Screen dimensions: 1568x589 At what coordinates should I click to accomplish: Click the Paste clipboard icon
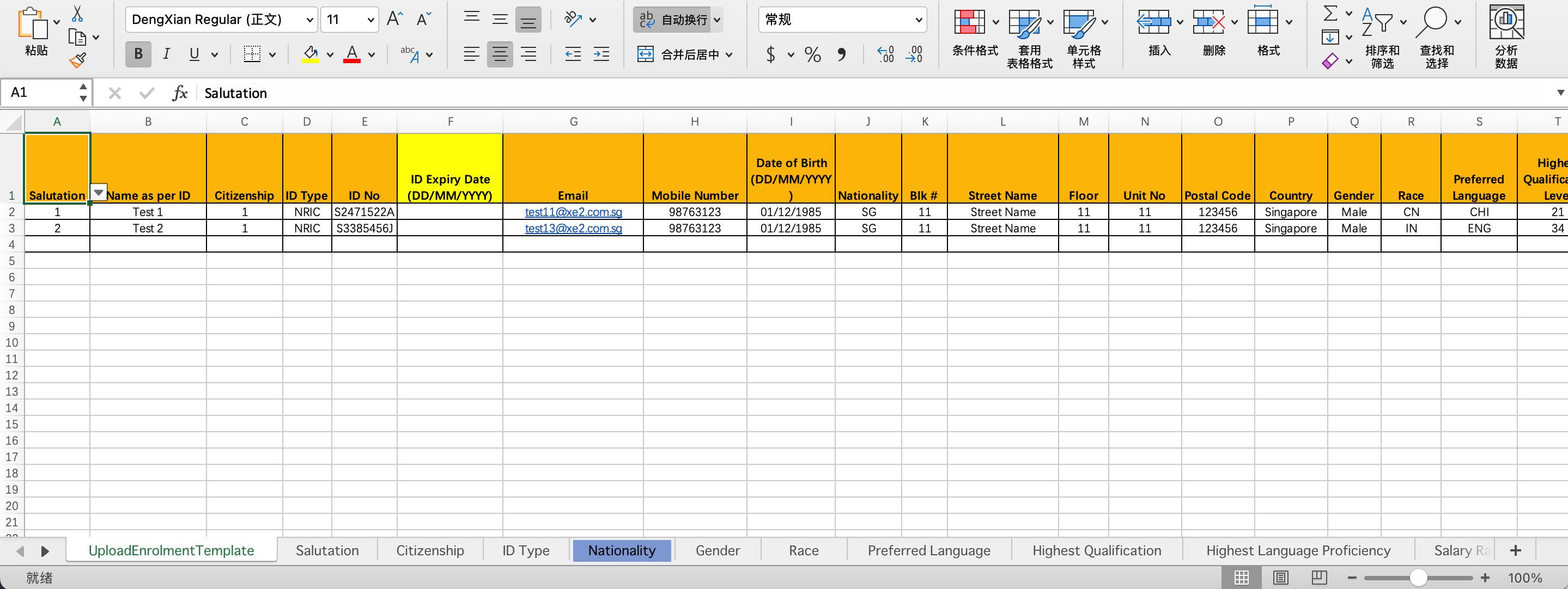pos(32,24)
